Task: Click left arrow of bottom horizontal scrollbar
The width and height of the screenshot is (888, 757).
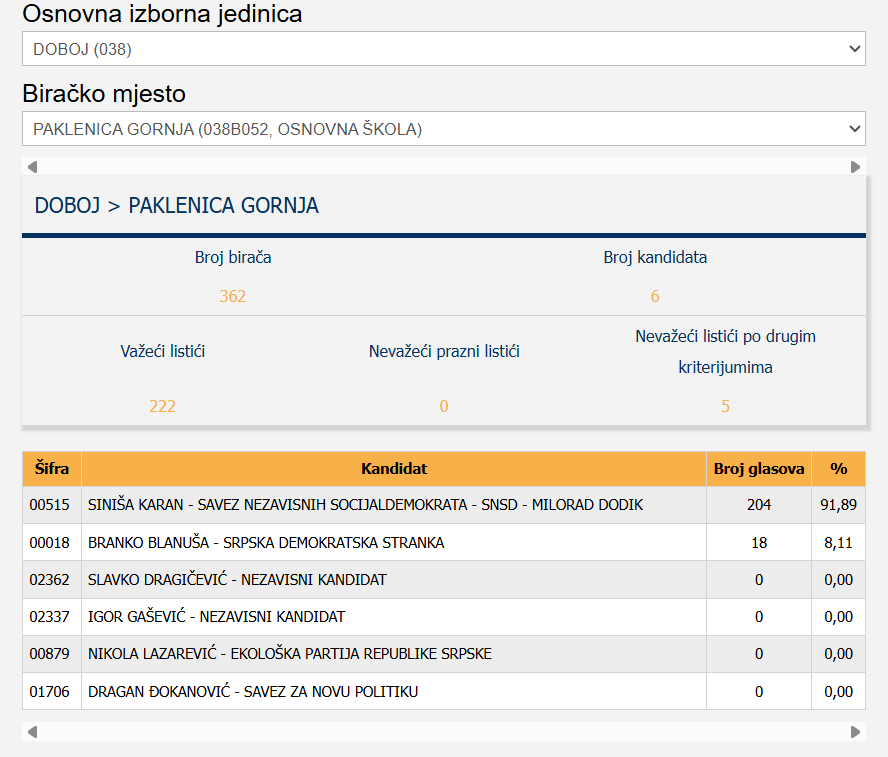Action: (32, 732)
